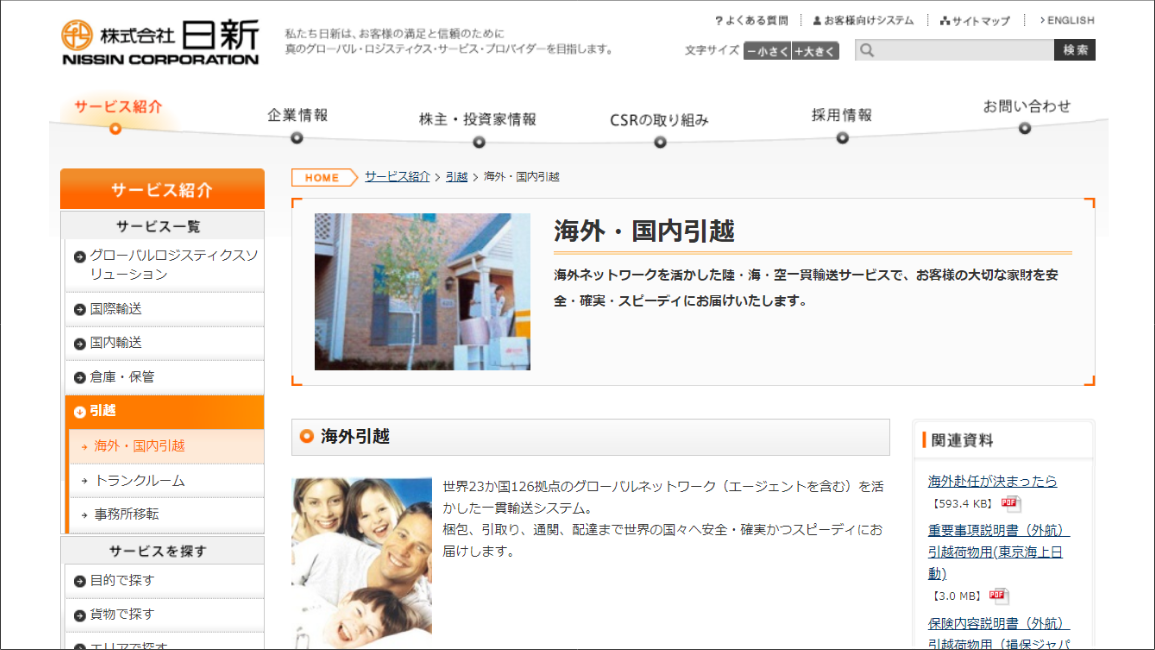
Task: Click the PDF icon beside 593.4 KB
Action: coord(1009,503)
